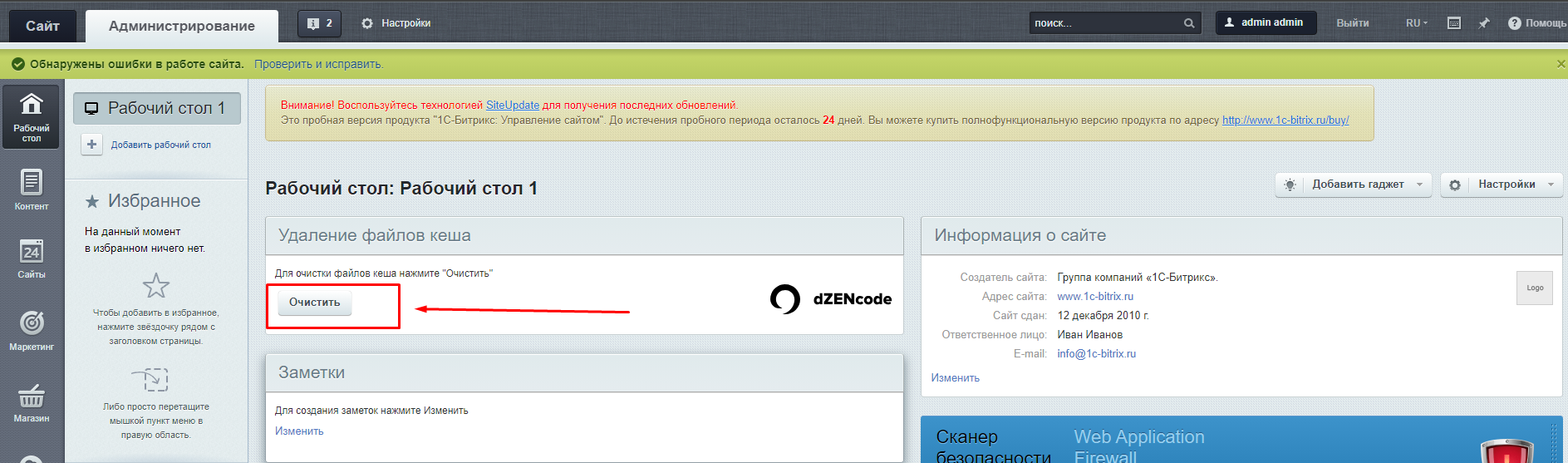The height and width of the screenshot is (463, 1568).
Task: Click Удаление файлов кеша gadget header
Action: [584, 235]
